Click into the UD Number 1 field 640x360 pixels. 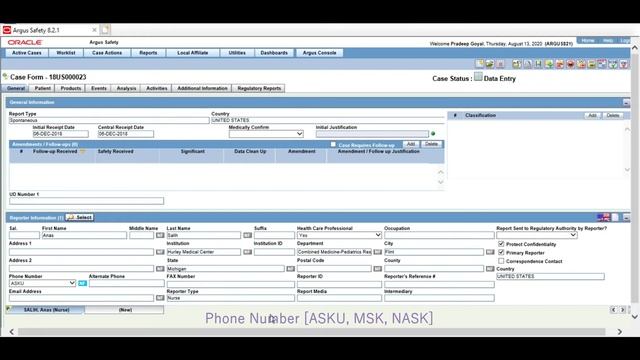[87, 201]
